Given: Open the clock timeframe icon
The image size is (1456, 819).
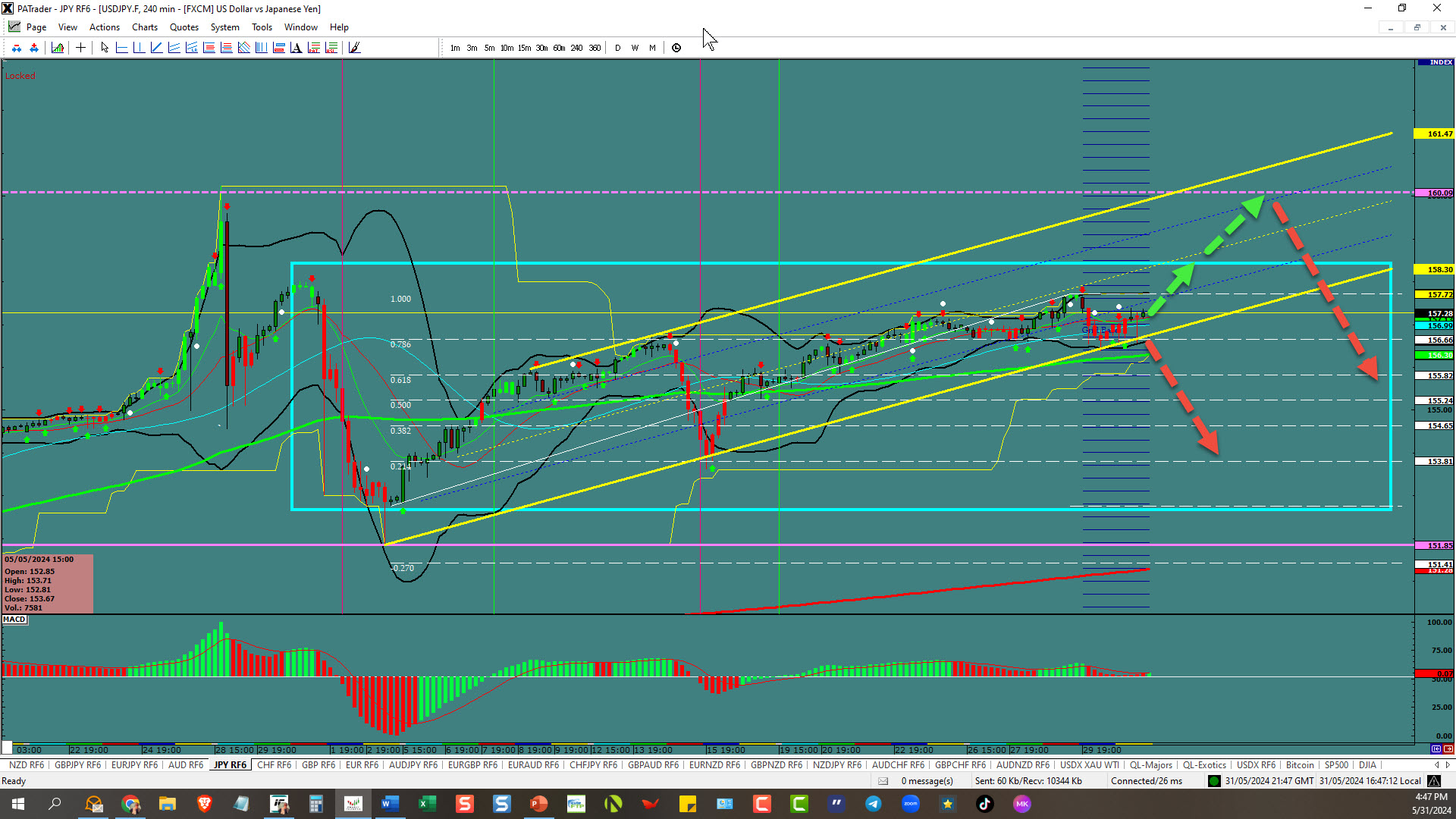Looking at the screenshot, I should 676,48.
